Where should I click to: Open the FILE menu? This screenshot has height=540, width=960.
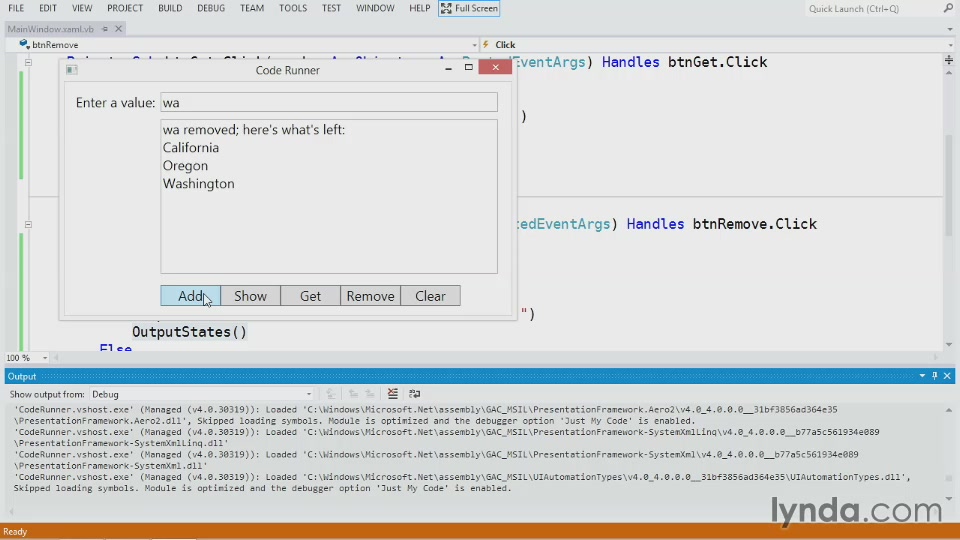point(16,8)
